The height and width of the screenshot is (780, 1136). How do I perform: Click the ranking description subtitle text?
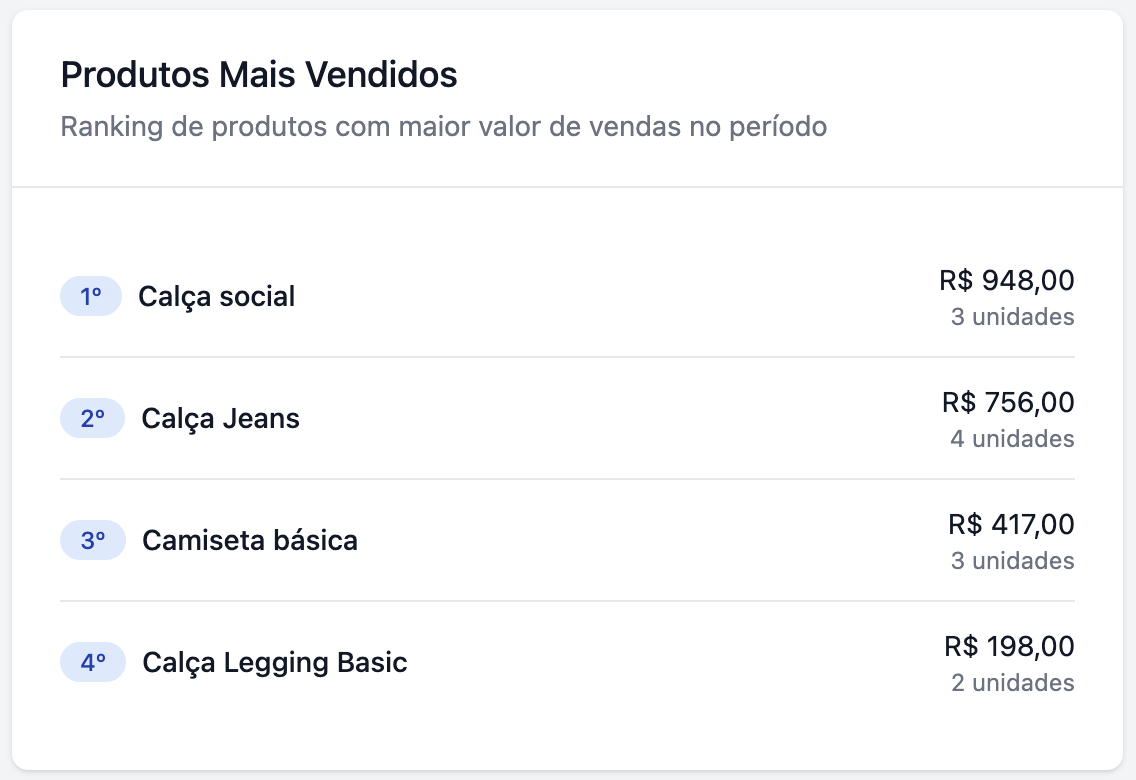[444, 128]
